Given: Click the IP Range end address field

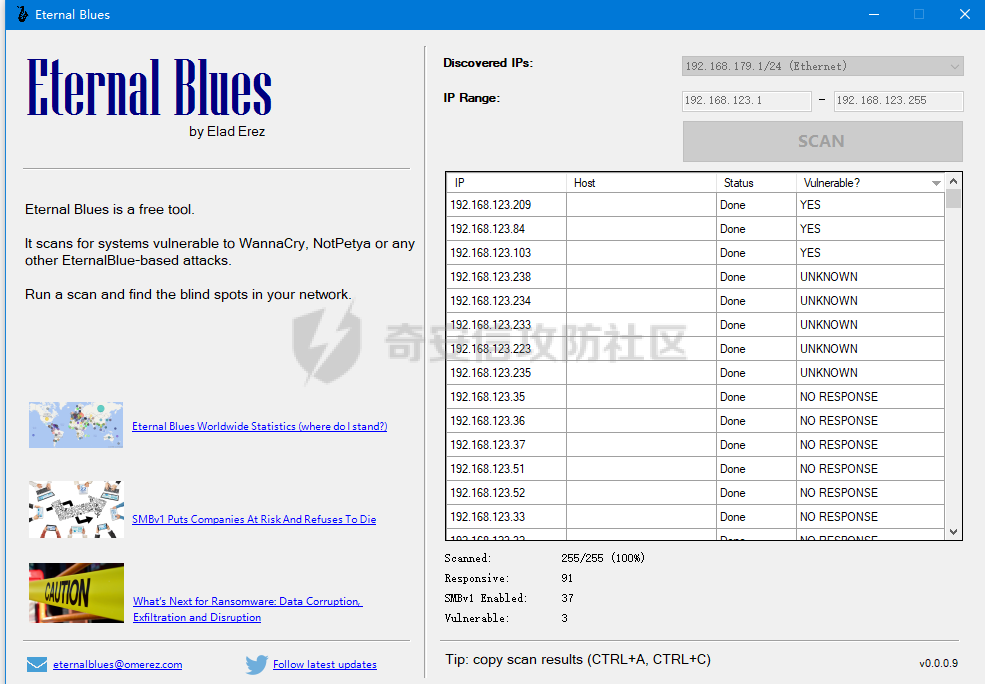Looking at the screenshot, I should coord(898,100).
